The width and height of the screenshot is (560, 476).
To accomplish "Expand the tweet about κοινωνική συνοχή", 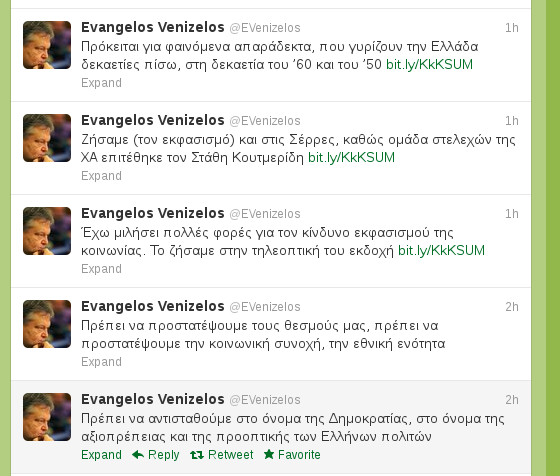I will [101, 362].
